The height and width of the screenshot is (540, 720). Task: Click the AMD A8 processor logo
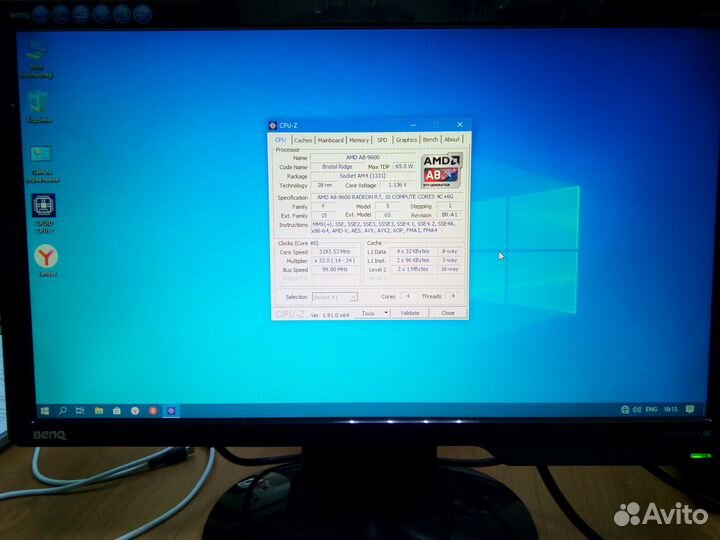click(x=441, y=170)
